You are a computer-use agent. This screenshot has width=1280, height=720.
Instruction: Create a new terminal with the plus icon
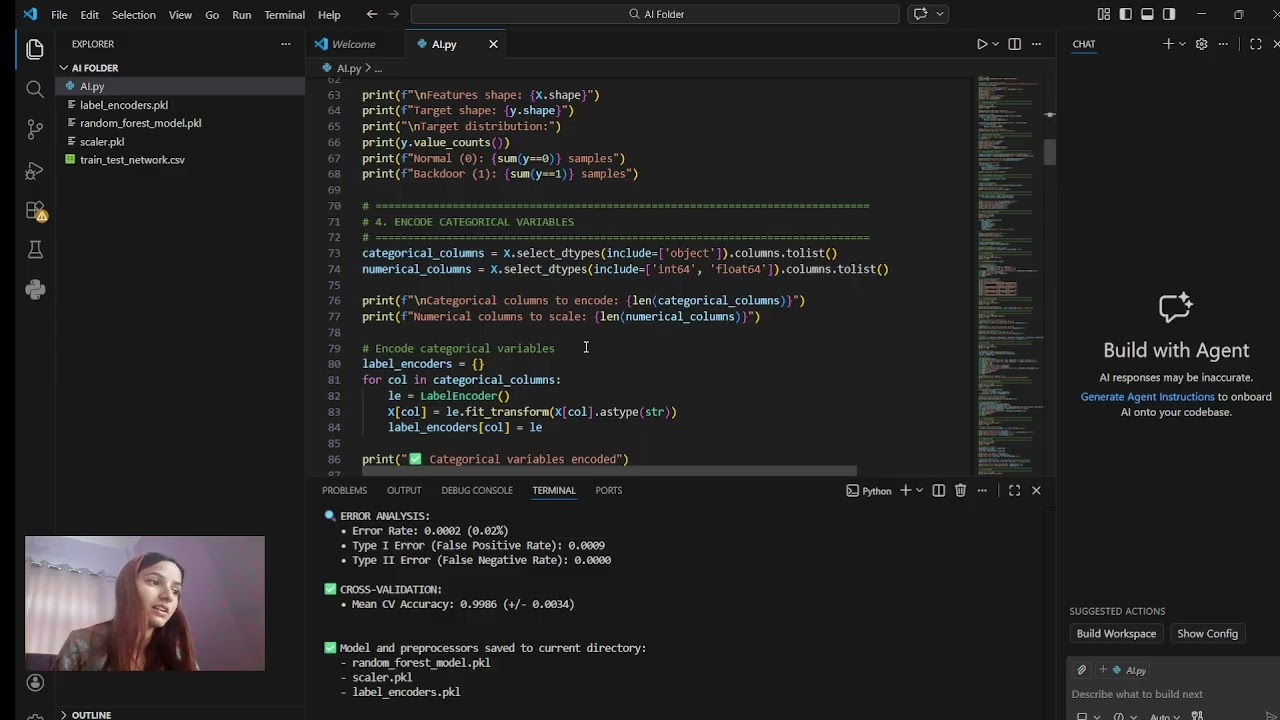[x=905, y=490]
